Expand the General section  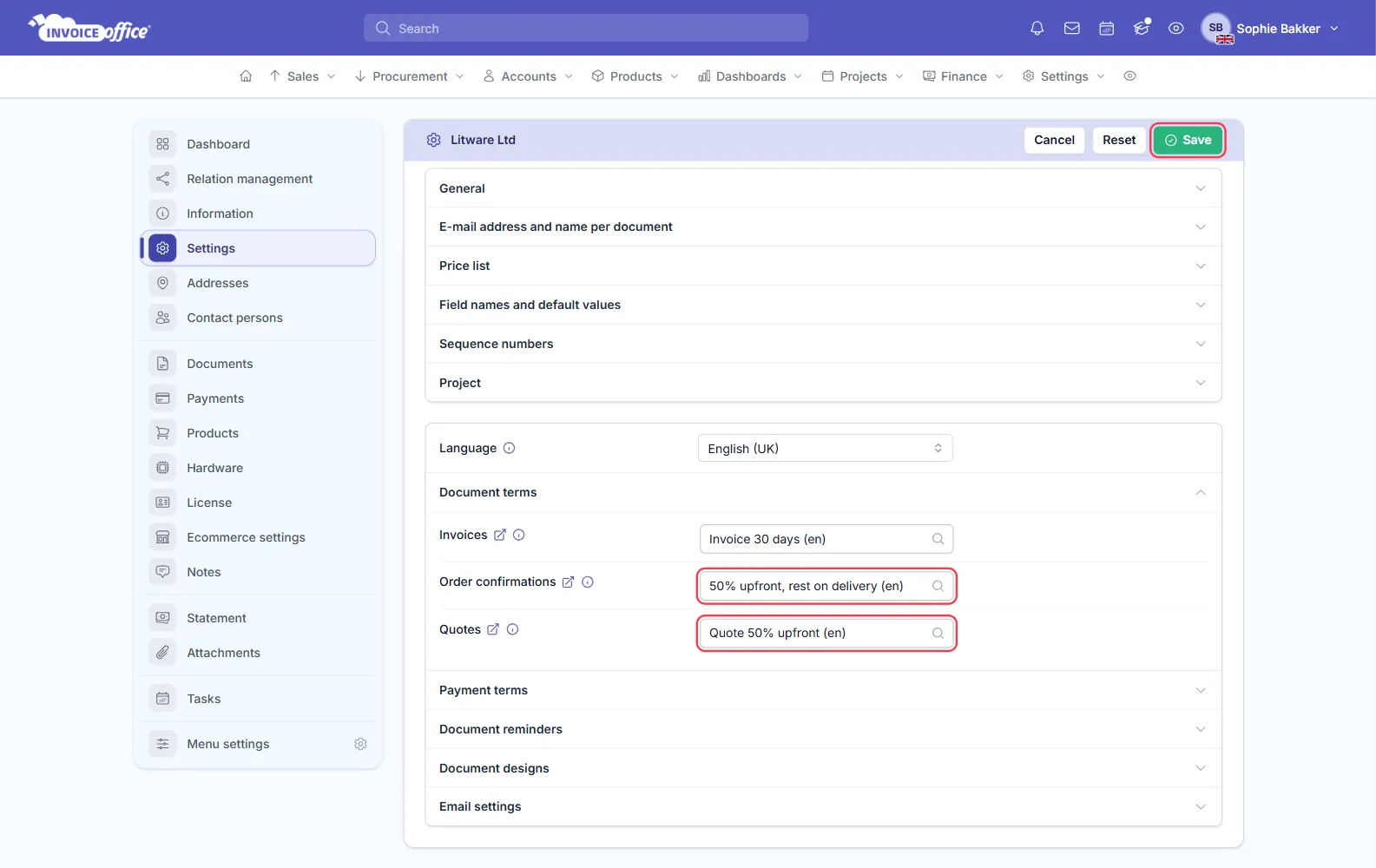823,188
